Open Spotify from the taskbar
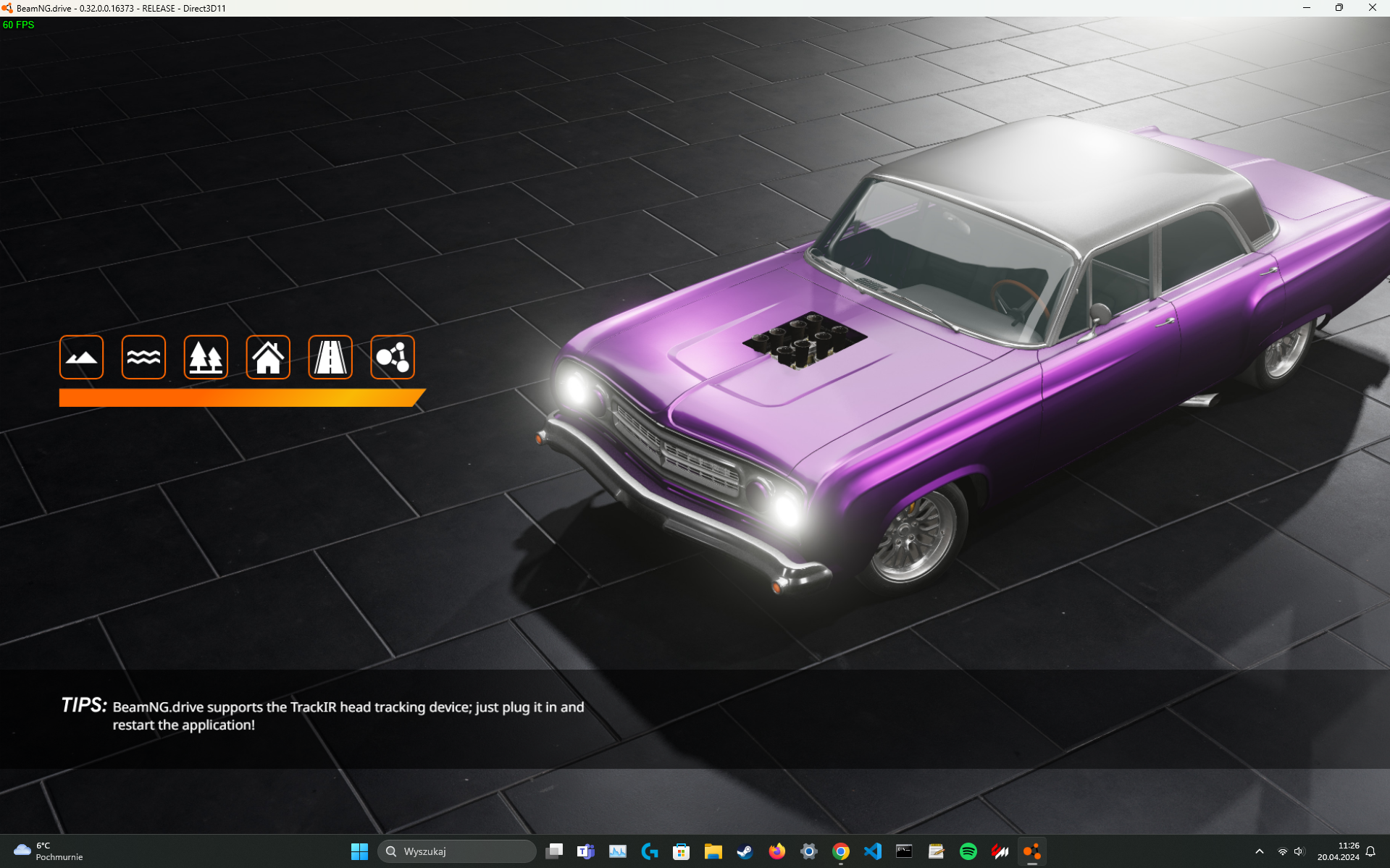The height and width of the screenshot is (868, 1390). (x=968, y=851)
